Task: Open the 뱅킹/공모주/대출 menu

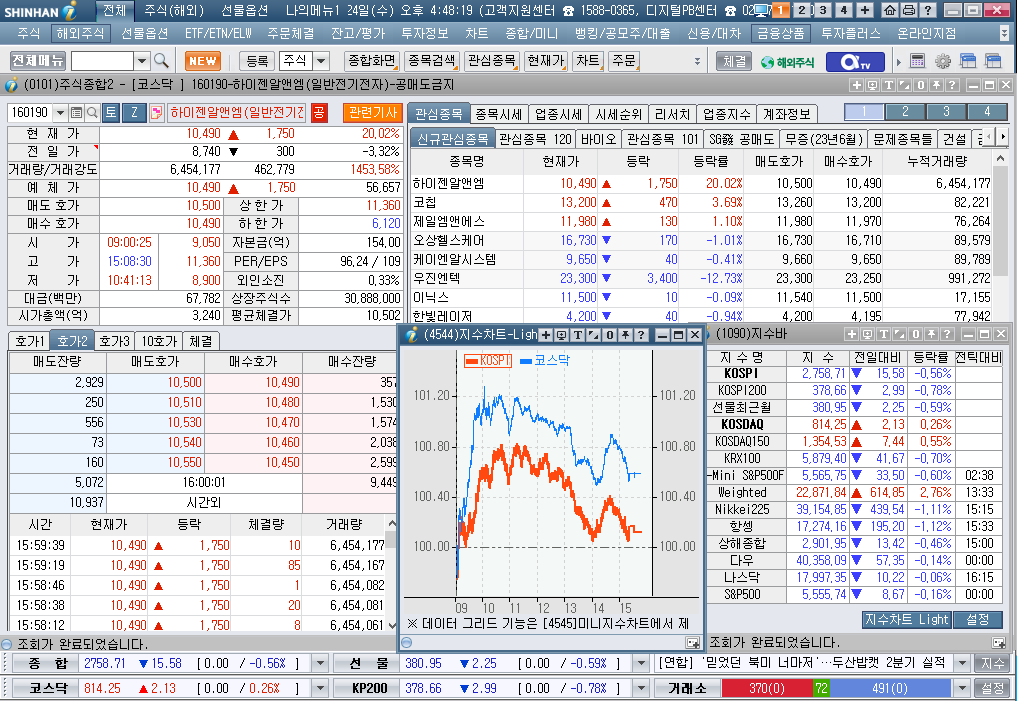Action: point(622,34)
